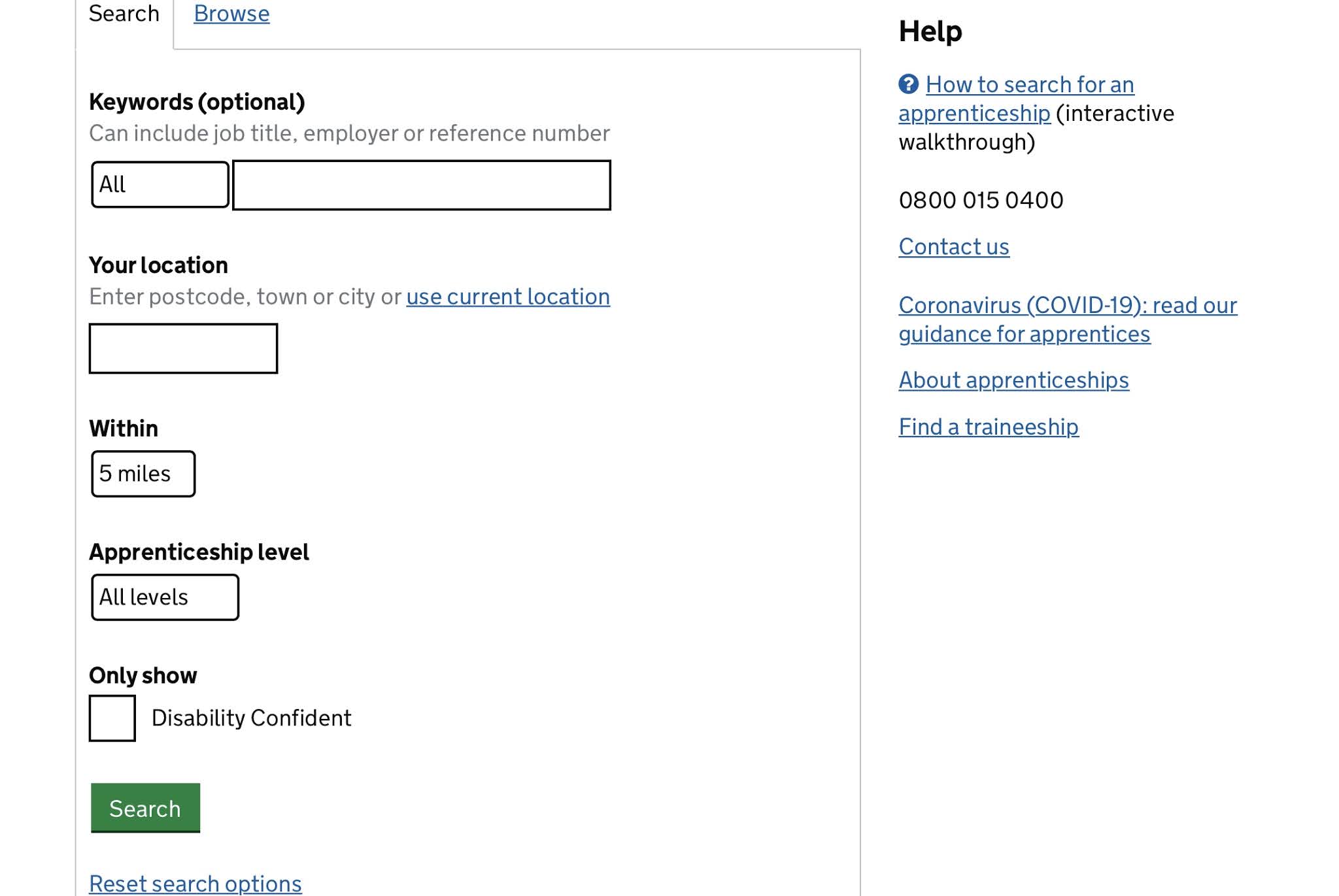The image size is (1339, 896).
Task: Tick the Disability Confident checkbox
Action: (x=112, y=718)
